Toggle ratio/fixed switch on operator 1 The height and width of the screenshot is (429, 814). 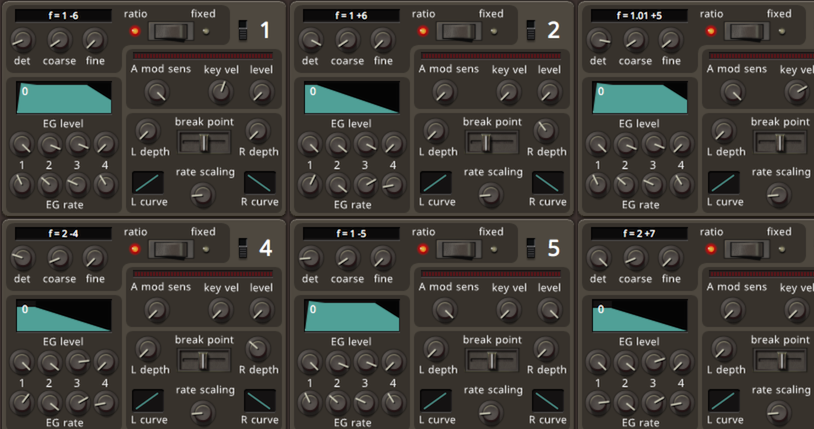pos(170,31)
